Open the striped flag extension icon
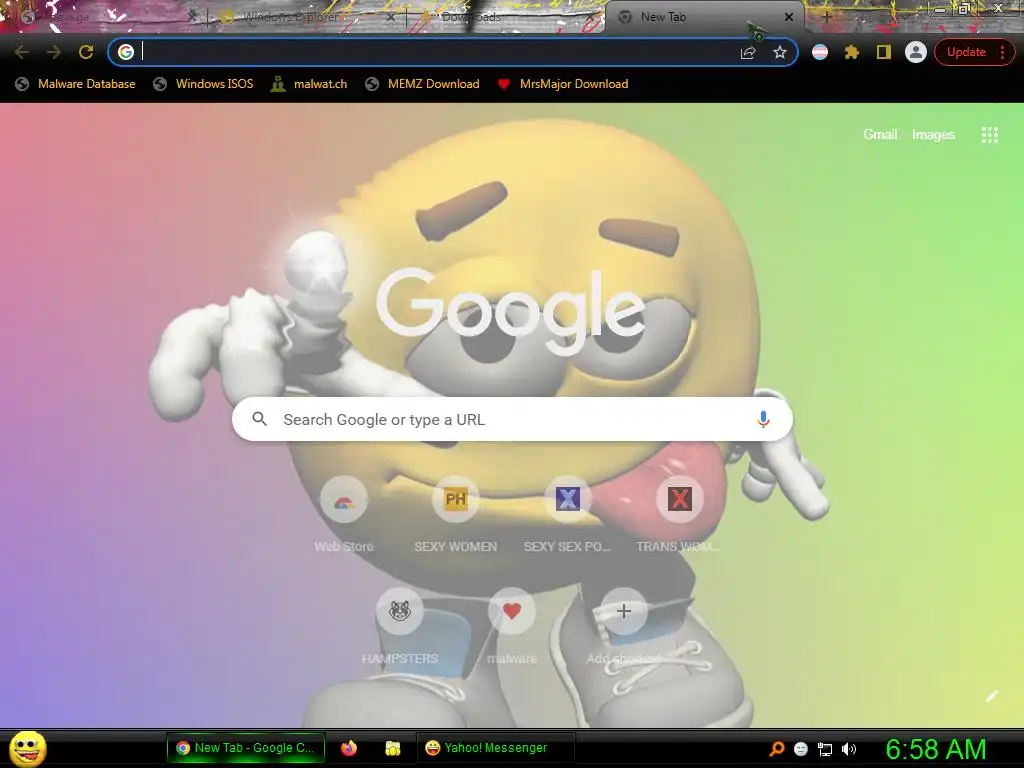The width and height of the screenshot is (1024, 768). tap(820, 52)
